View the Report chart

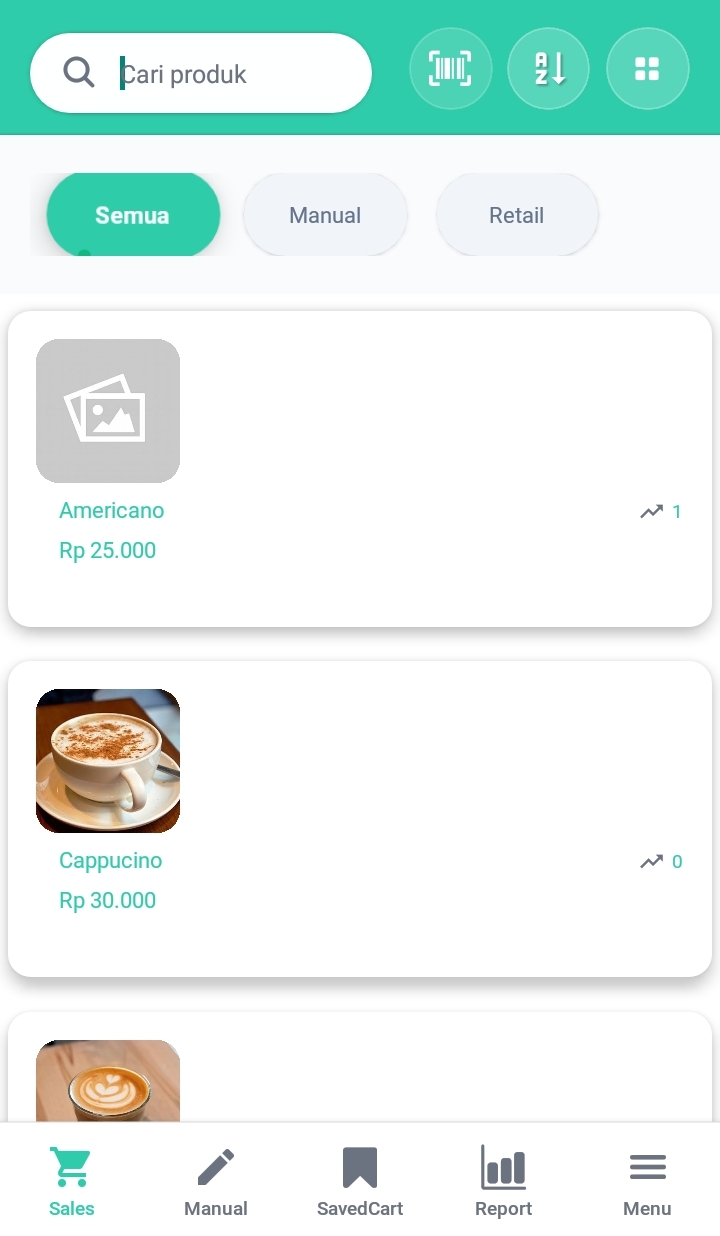(503, 1180)
